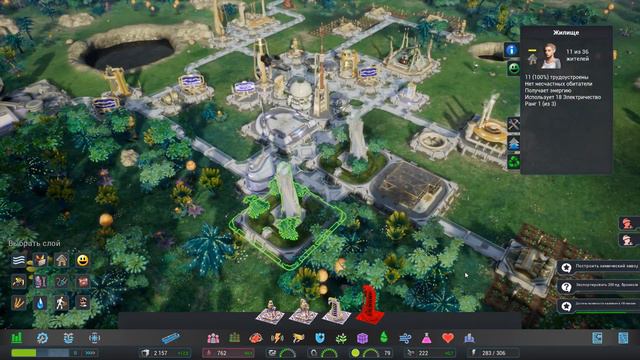Click the morale gauge showing 79
Viewport: 640px width, 360px height.
click(x=371, y=353)
